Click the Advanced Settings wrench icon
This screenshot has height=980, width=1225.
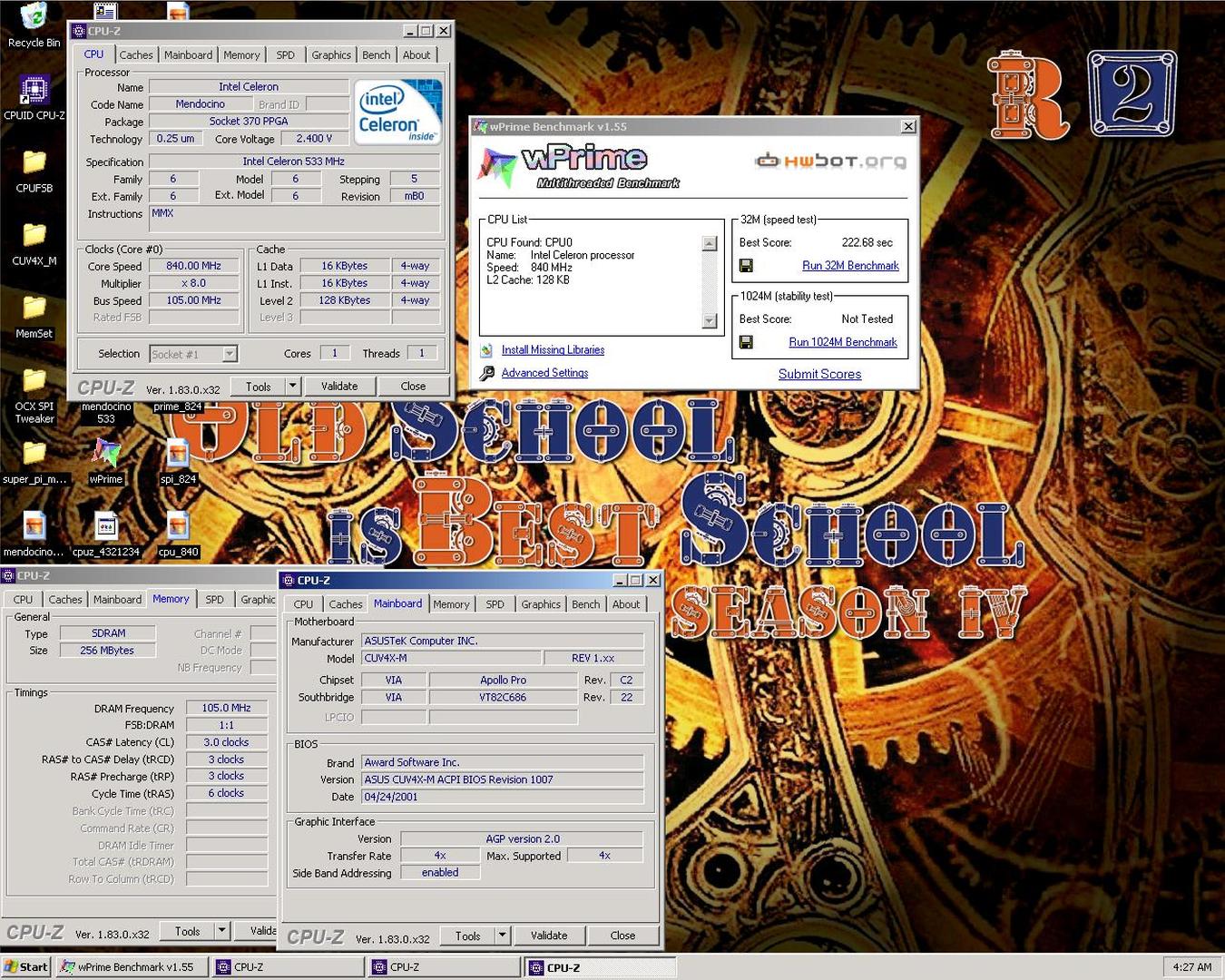(486, 373)
